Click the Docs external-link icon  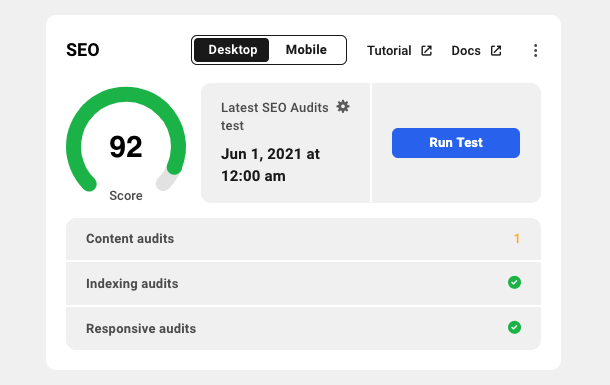(x=496, y=51)
